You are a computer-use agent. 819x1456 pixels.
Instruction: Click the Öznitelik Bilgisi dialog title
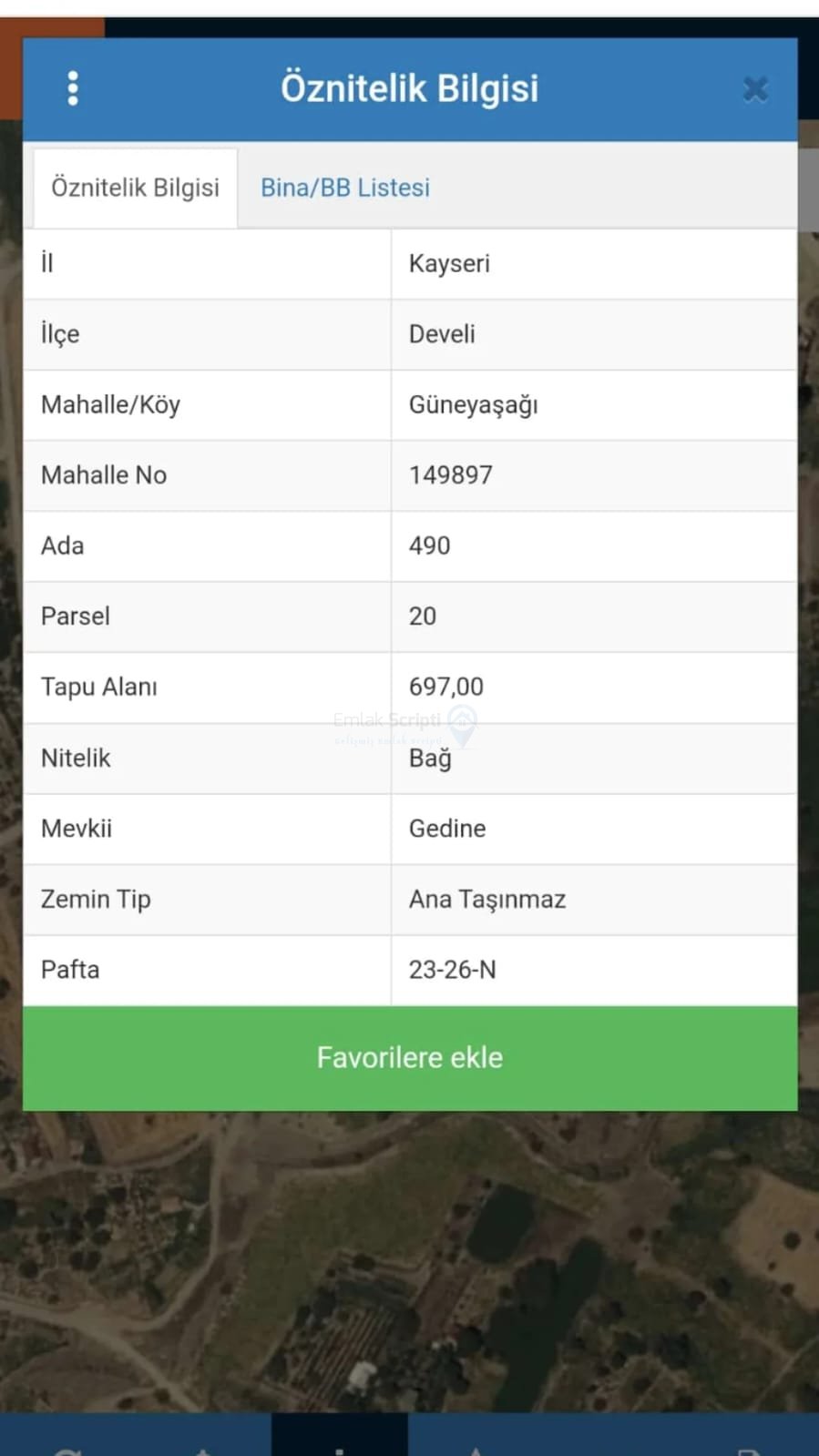409,88
